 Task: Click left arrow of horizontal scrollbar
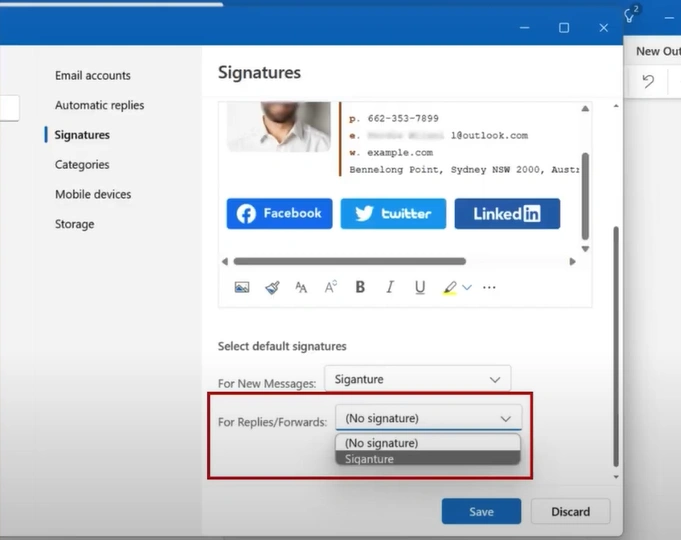[225, 261]
